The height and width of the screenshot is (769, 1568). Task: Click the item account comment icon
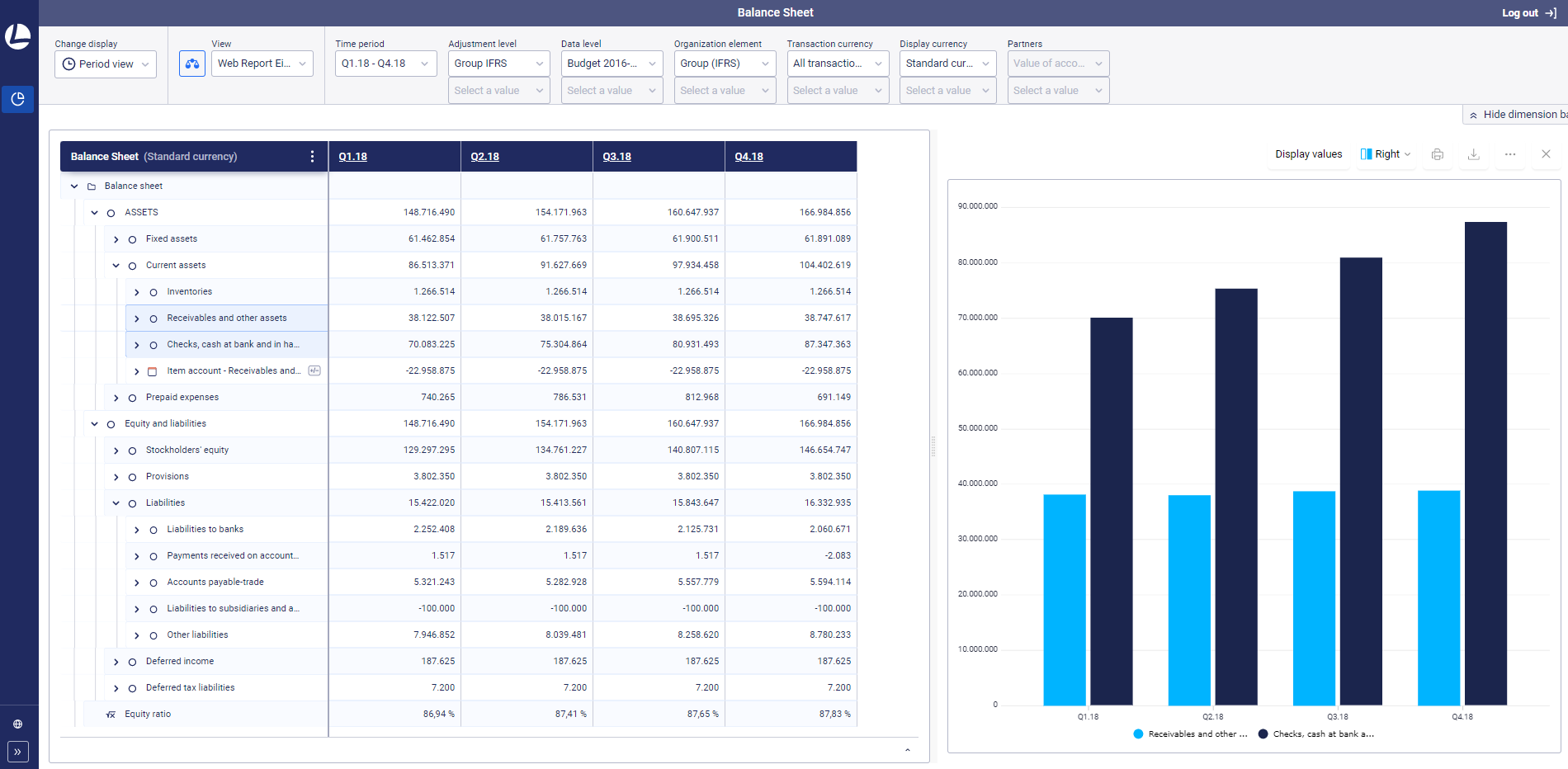pos(314,370)
